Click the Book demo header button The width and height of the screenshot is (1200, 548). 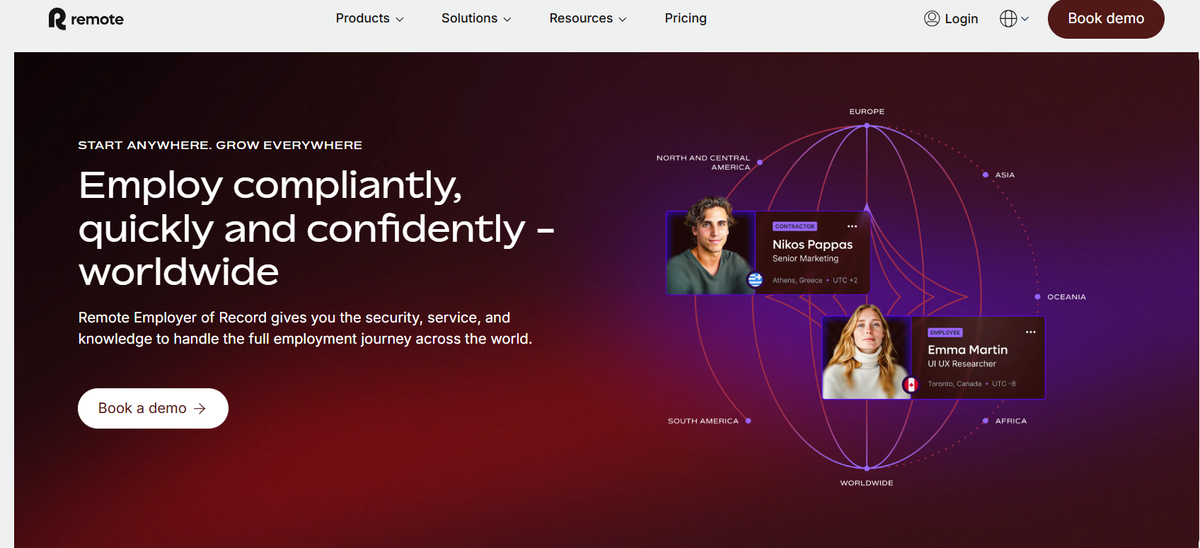click(1105, 18)
